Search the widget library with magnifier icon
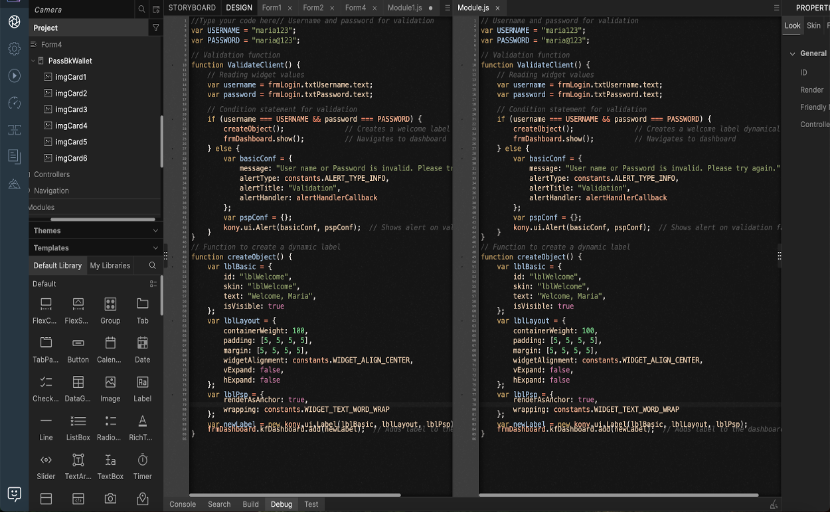 click(153, 266)
